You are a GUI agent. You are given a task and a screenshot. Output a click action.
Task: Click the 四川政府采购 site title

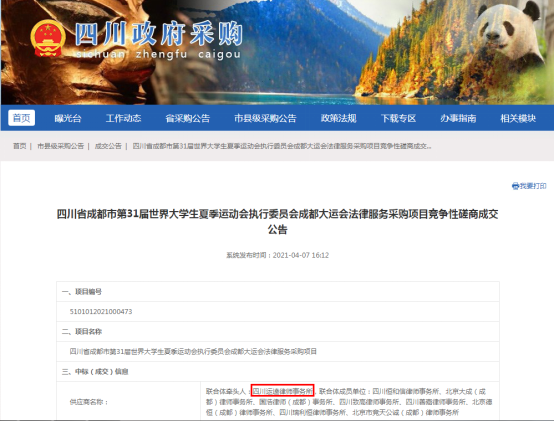(x=159, y=34)
